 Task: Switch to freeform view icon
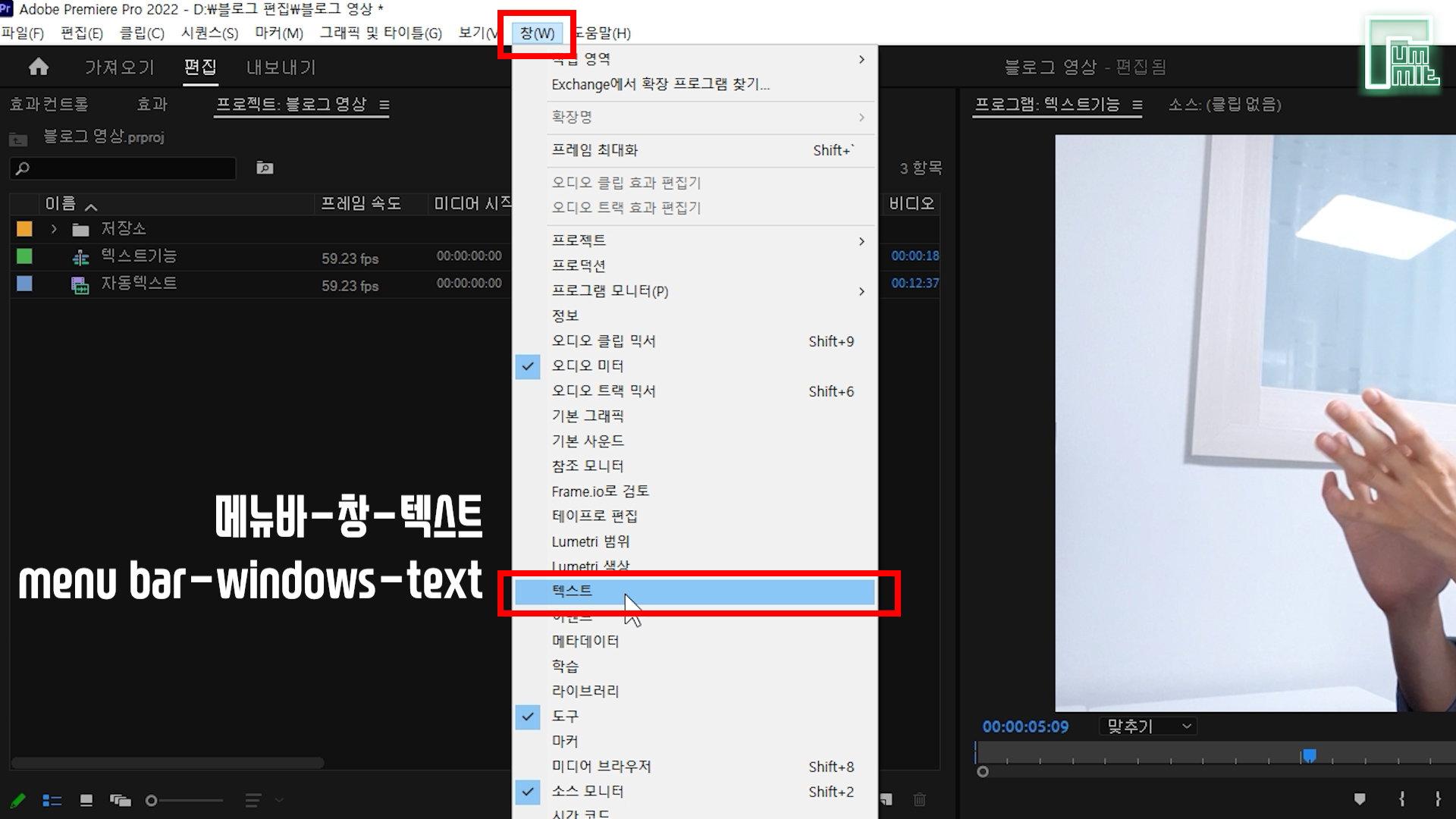click(x=121, y=800)
